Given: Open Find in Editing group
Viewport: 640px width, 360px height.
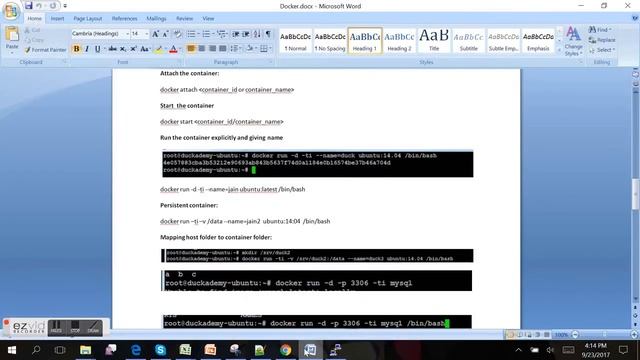Looking at the screenshot, I should click(x=600, y=29).
